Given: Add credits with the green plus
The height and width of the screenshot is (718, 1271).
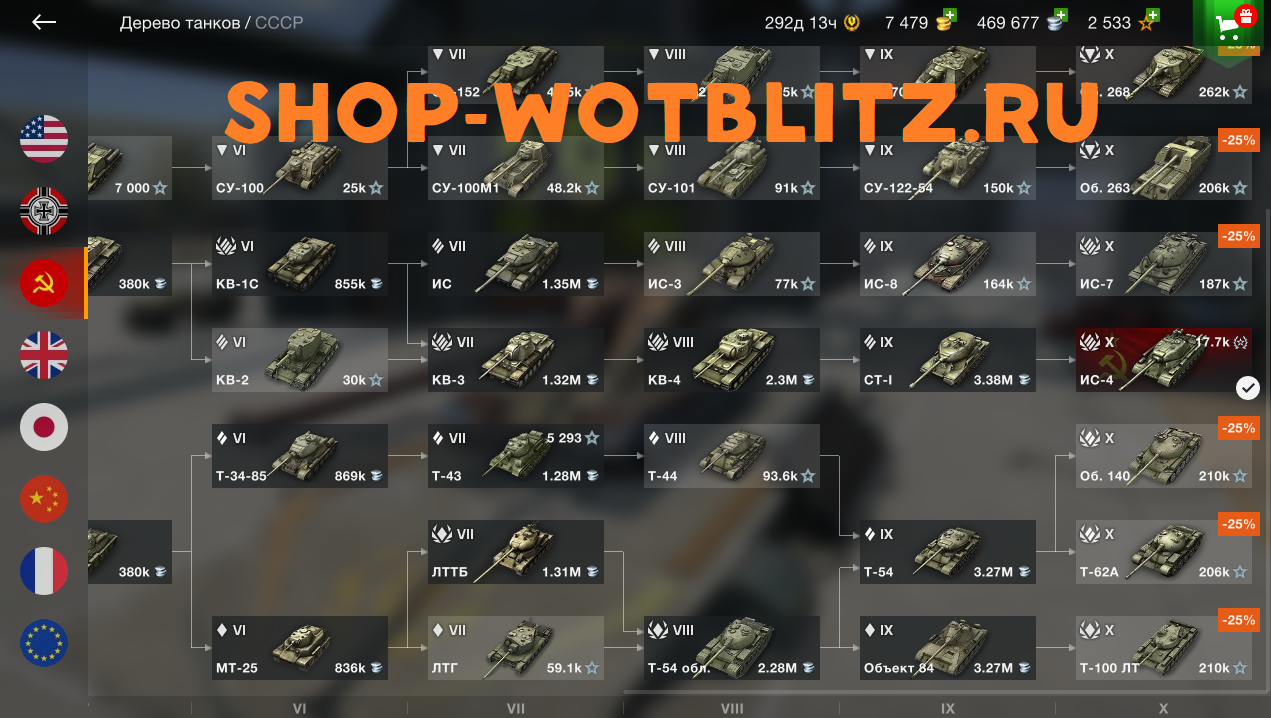Looking at the screenshot, I should tap(1060, 15).
